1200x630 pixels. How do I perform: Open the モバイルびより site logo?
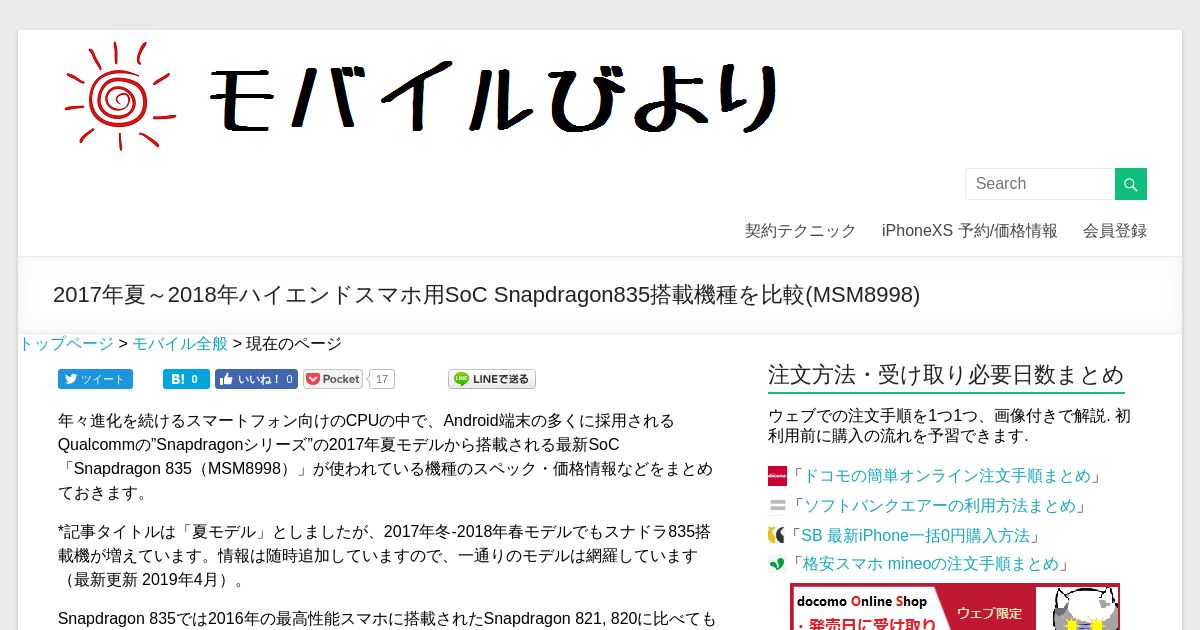[420, 96]
